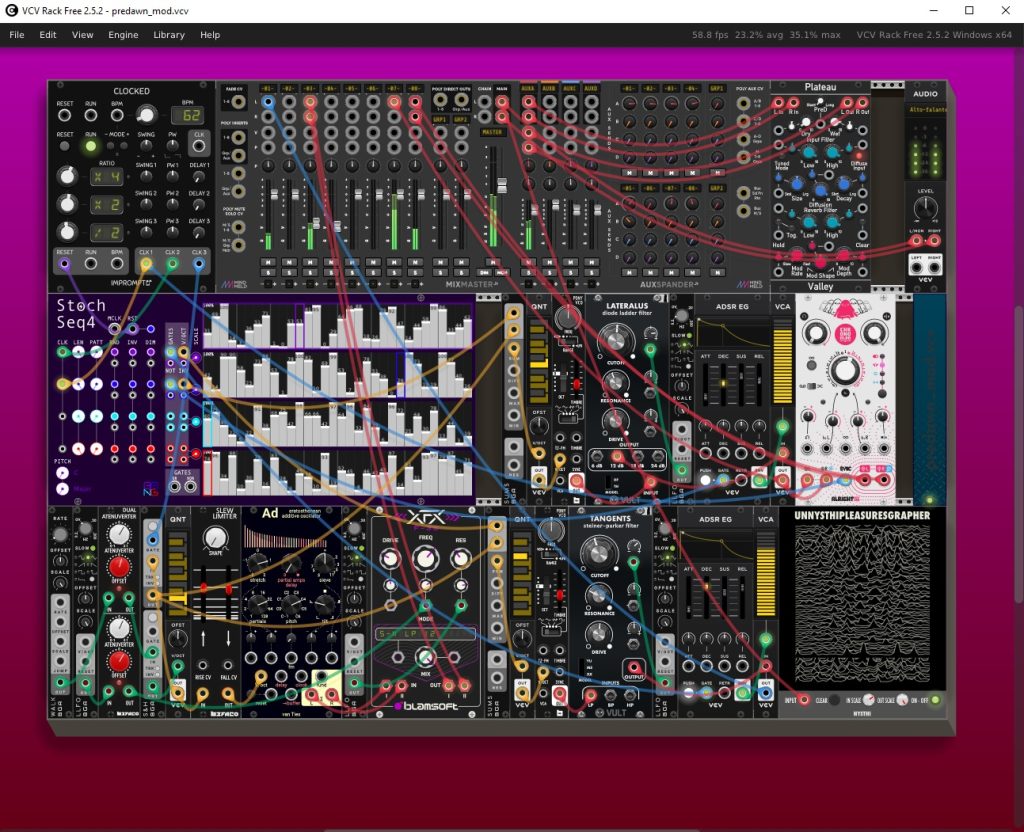This screenshot has height=832, width=1024.
Task: Mute MixMaster track -01-
Action: (268, 263)
